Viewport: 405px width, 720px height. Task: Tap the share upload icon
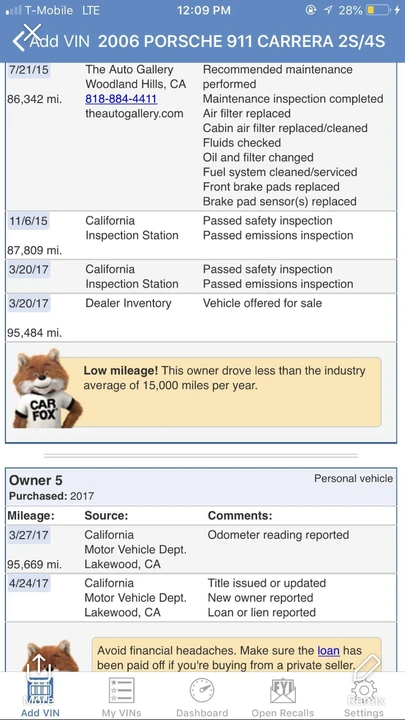pos(39,667)
